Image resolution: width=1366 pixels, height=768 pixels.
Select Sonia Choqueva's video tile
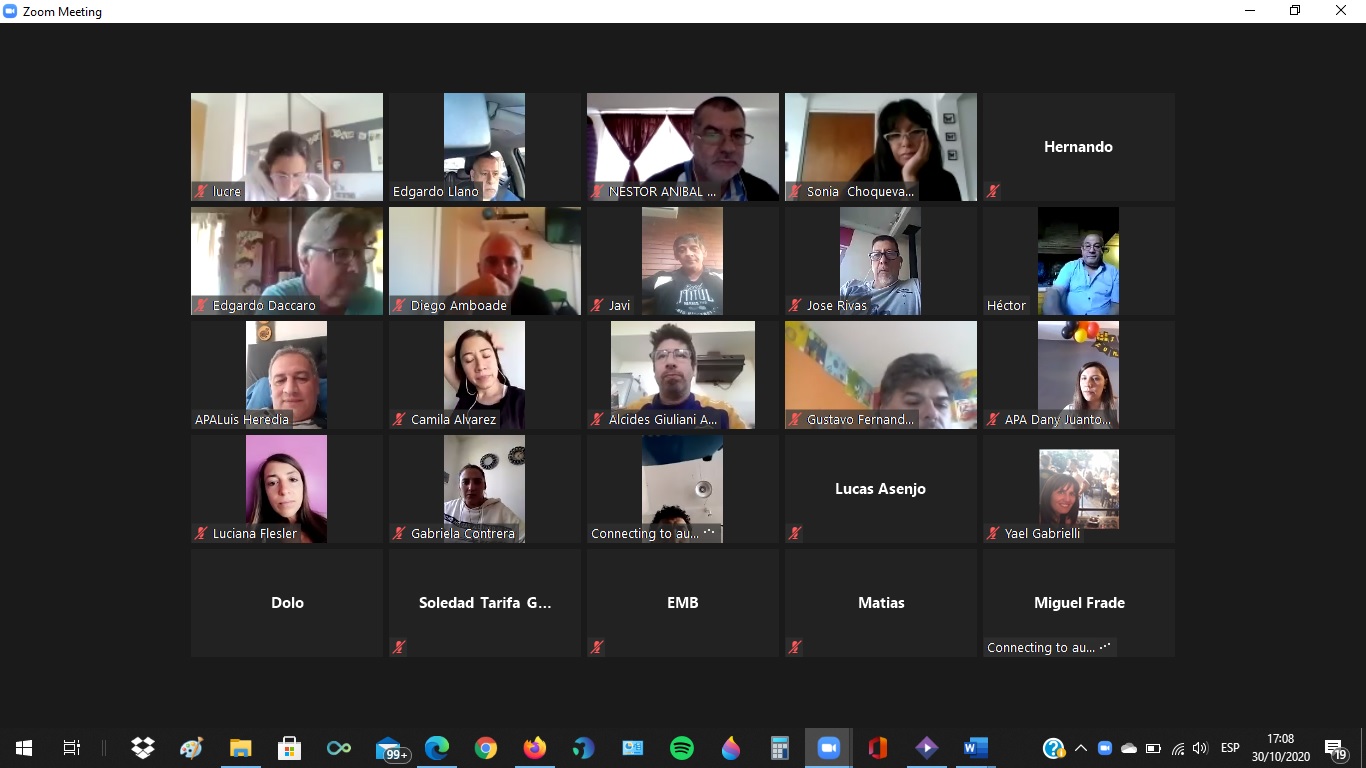click(x=881, y=147)
